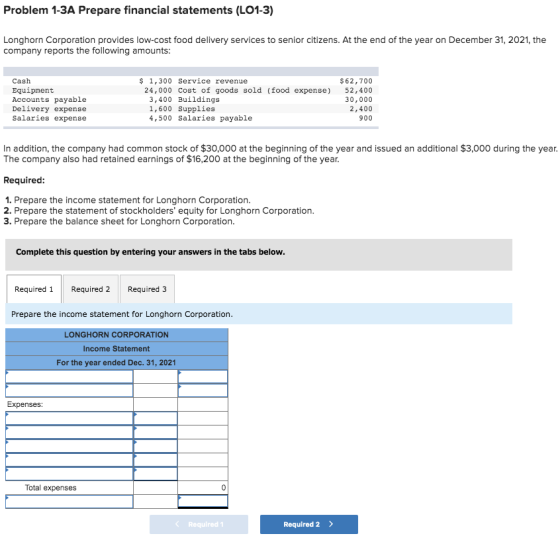
Task: Click the Salaries payable value 900
Action: point(365,118)
